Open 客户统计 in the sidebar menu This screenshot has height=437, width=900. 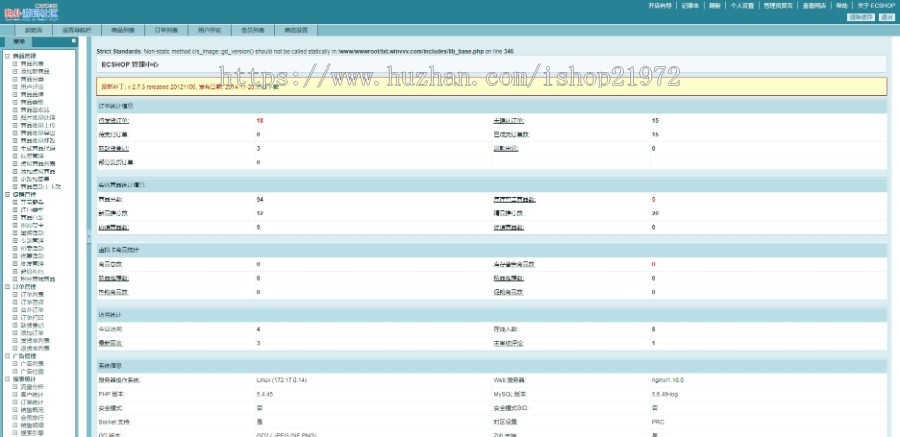point(32,395)
